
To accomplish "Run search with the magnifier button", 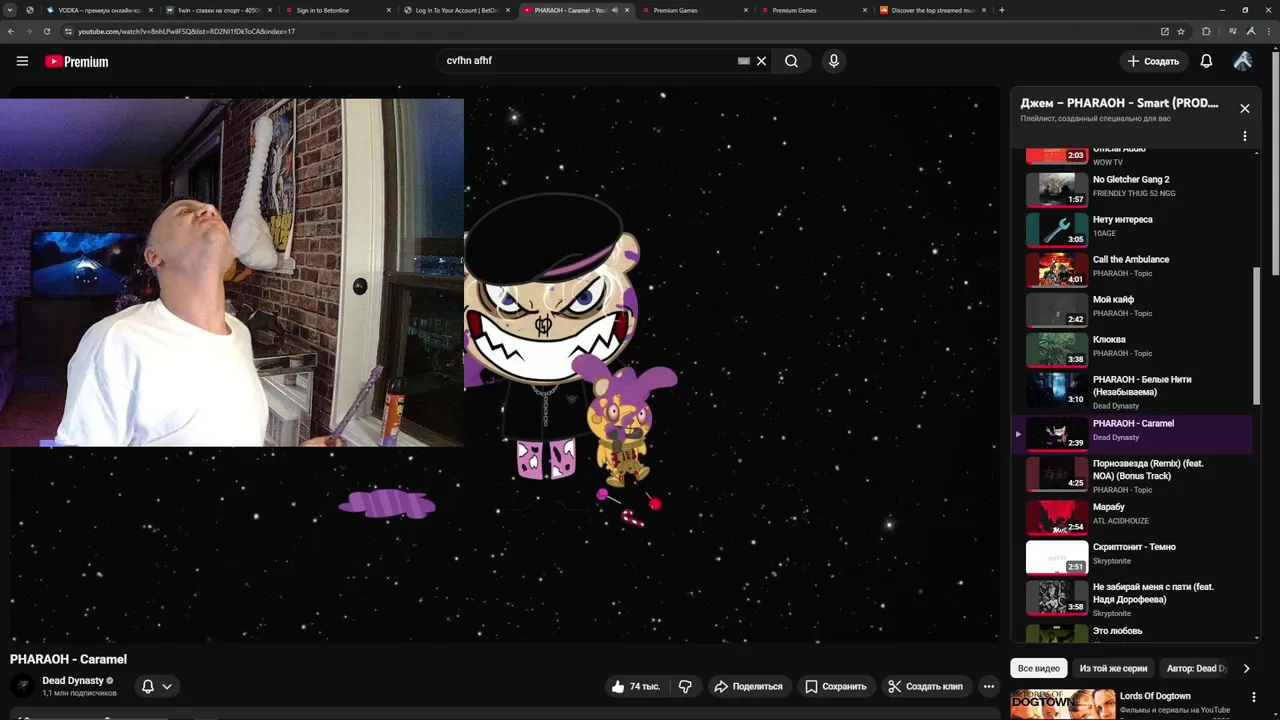I will click(x=791, y=61).
